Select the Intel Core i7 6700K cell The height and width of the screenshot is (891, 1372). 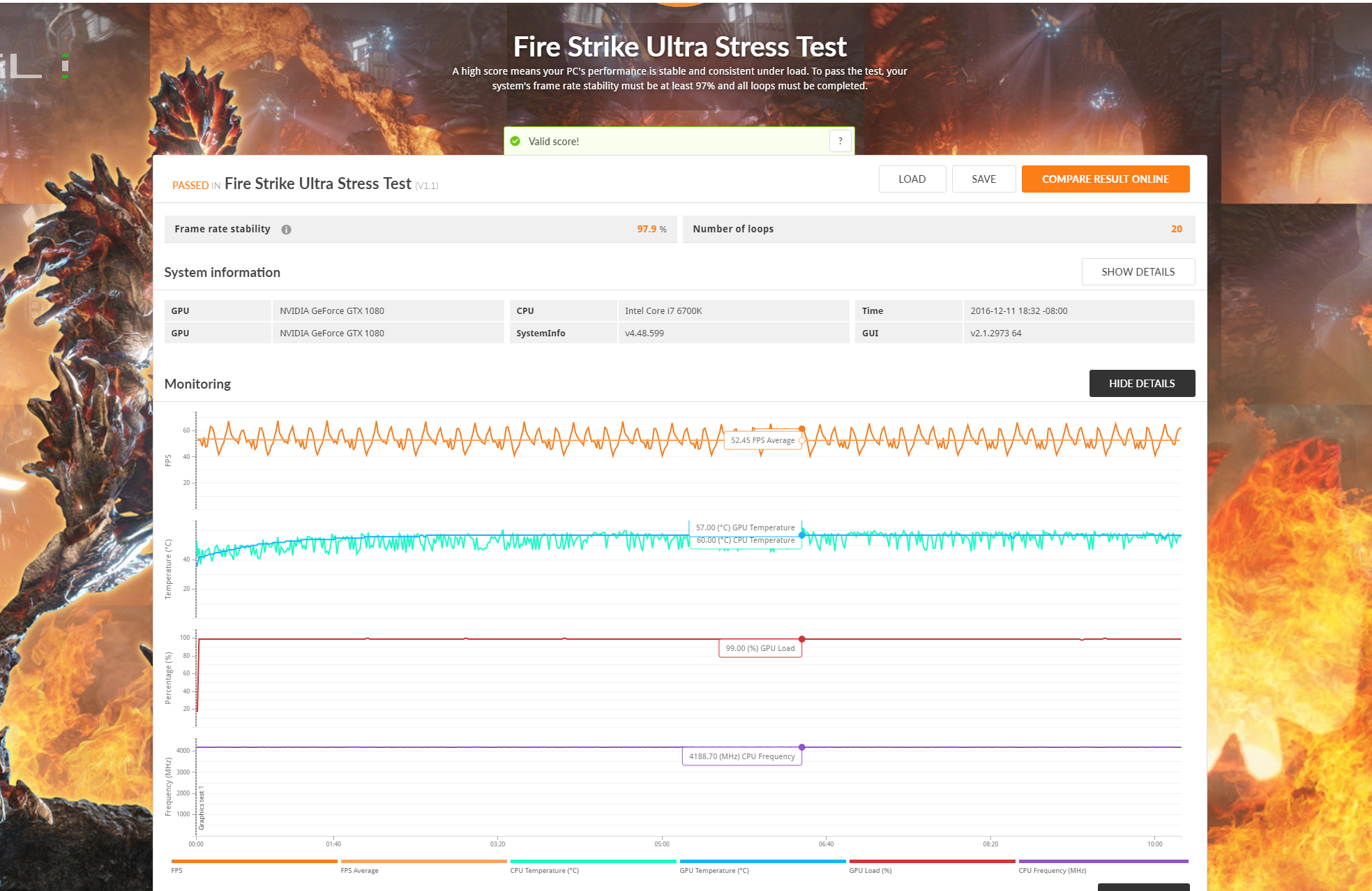coord(733,311)
